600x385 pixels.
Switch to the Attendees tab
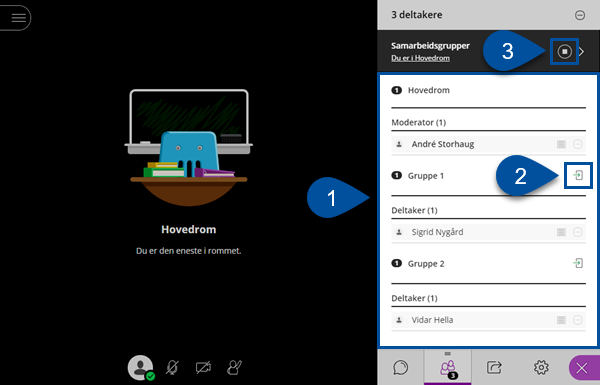click(x=447, y=368)
